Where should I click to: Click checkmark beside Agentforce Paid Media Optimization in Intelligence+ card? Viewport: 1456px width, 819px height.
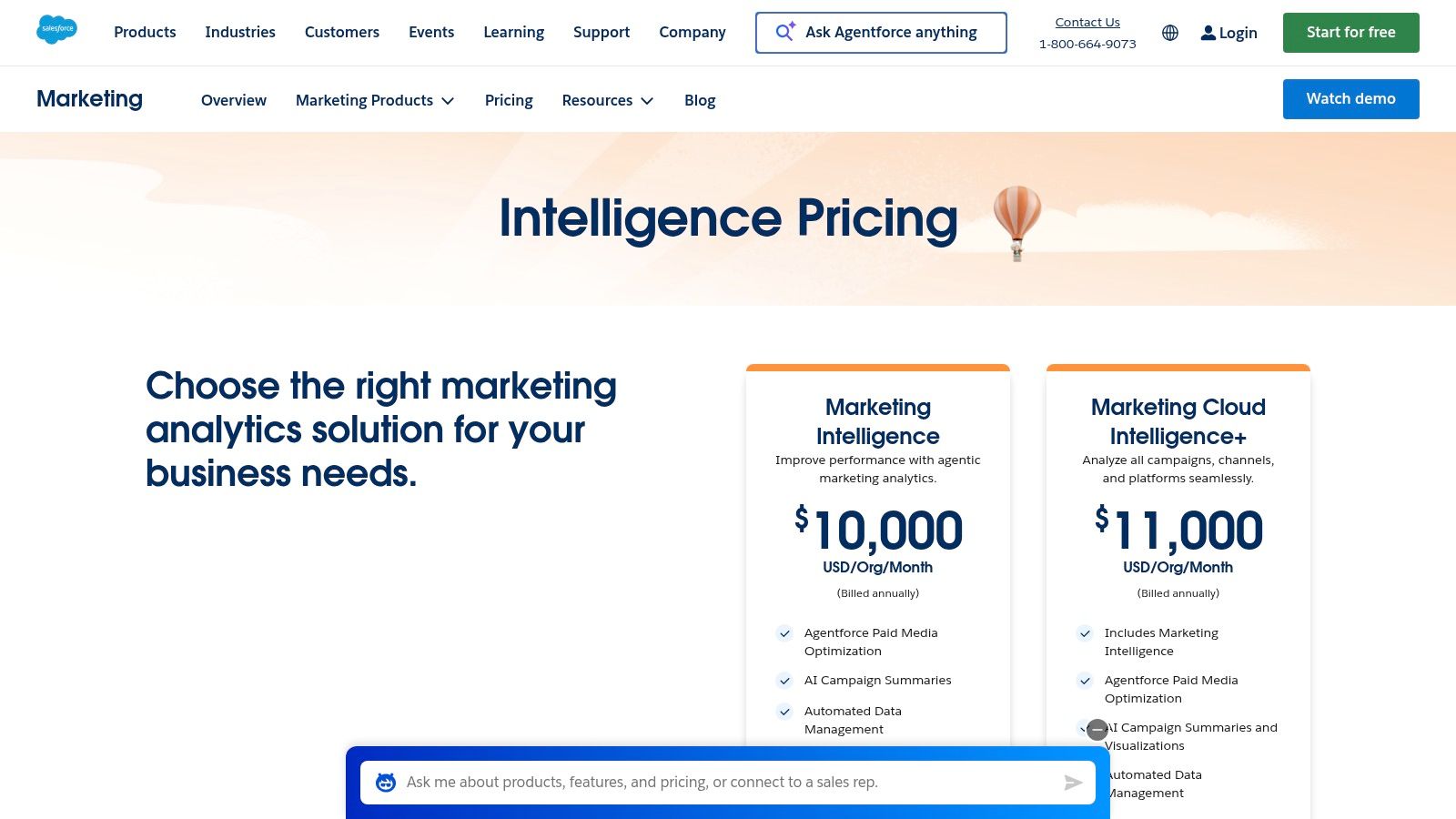(x=1085, y=681)
